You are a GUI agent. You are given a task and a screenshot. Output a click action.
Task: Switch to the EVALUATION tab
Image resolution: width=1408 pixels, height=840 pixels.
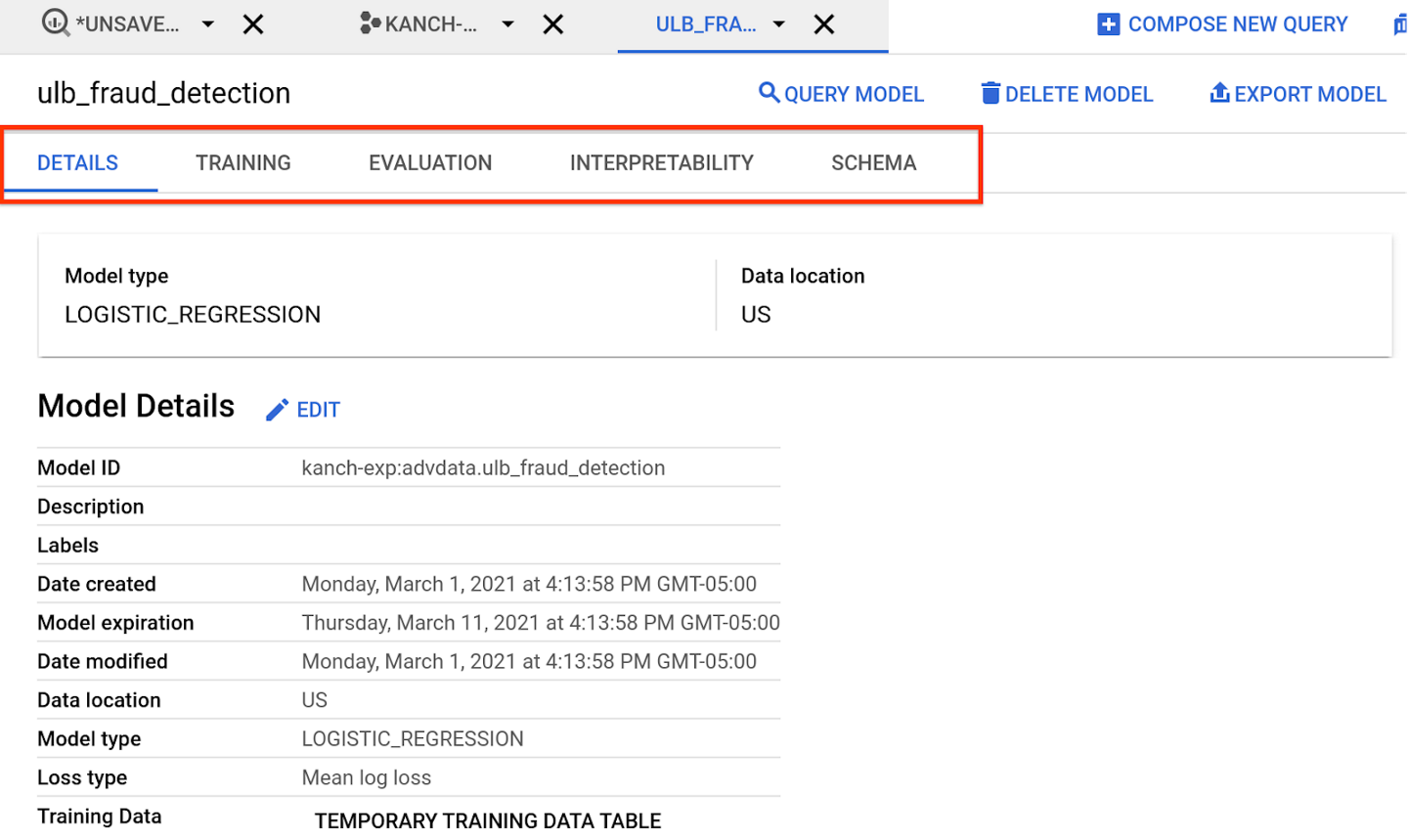430,162
